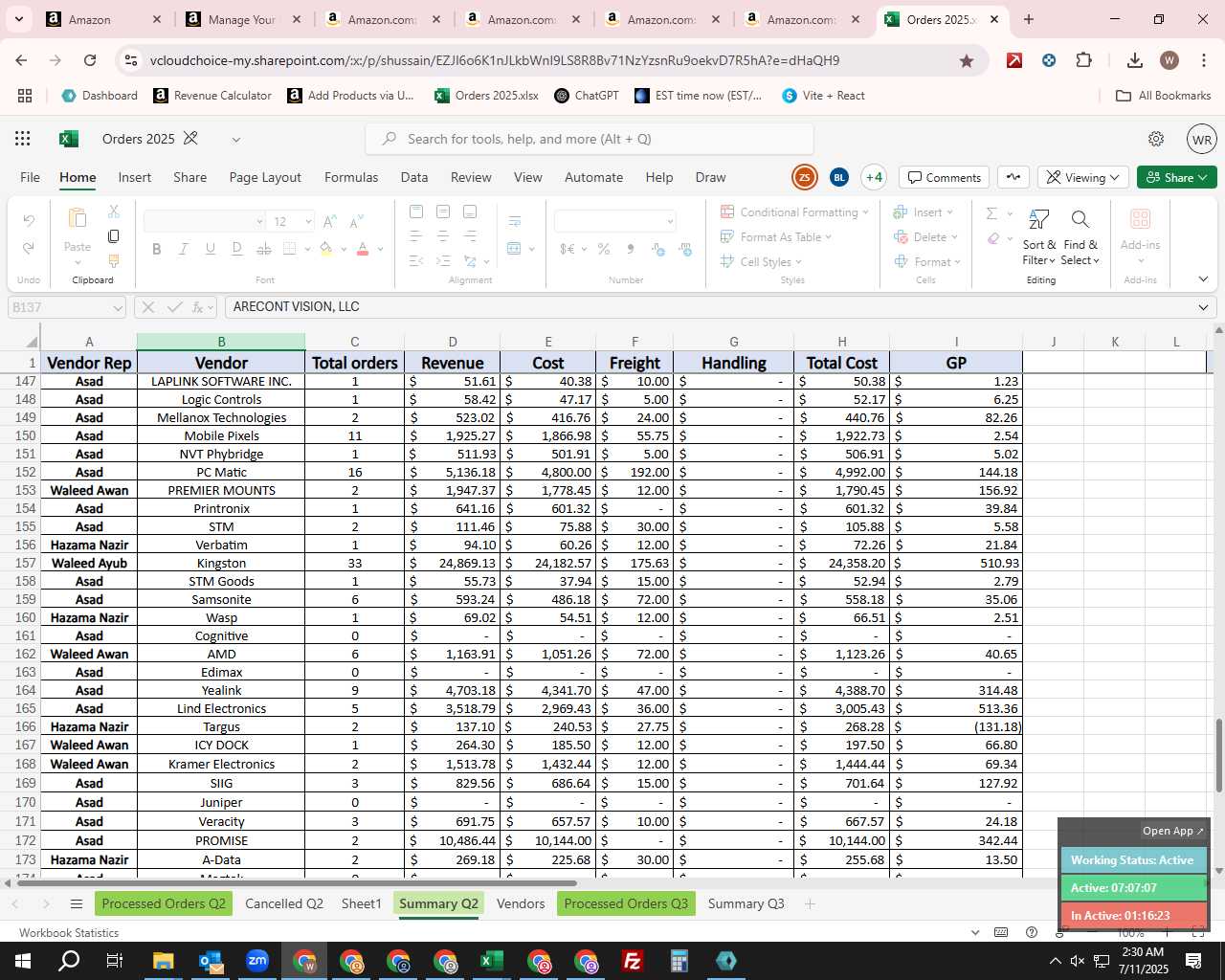Click the search for tools box
This screenshot has height=980, width=1225.
coord(590,139)
